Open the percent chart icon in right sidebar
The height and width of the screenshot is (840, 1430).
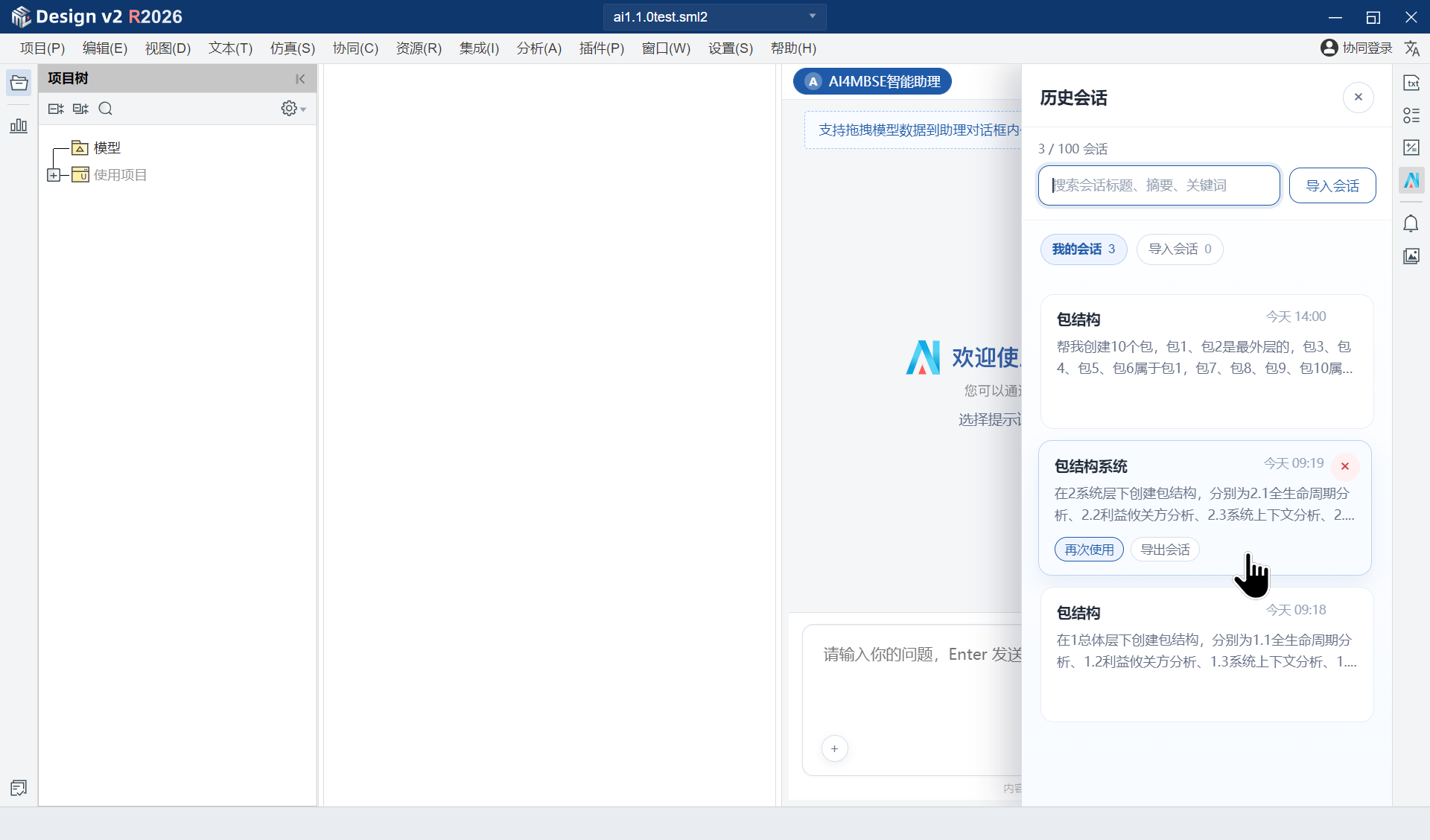point(1411,147)
